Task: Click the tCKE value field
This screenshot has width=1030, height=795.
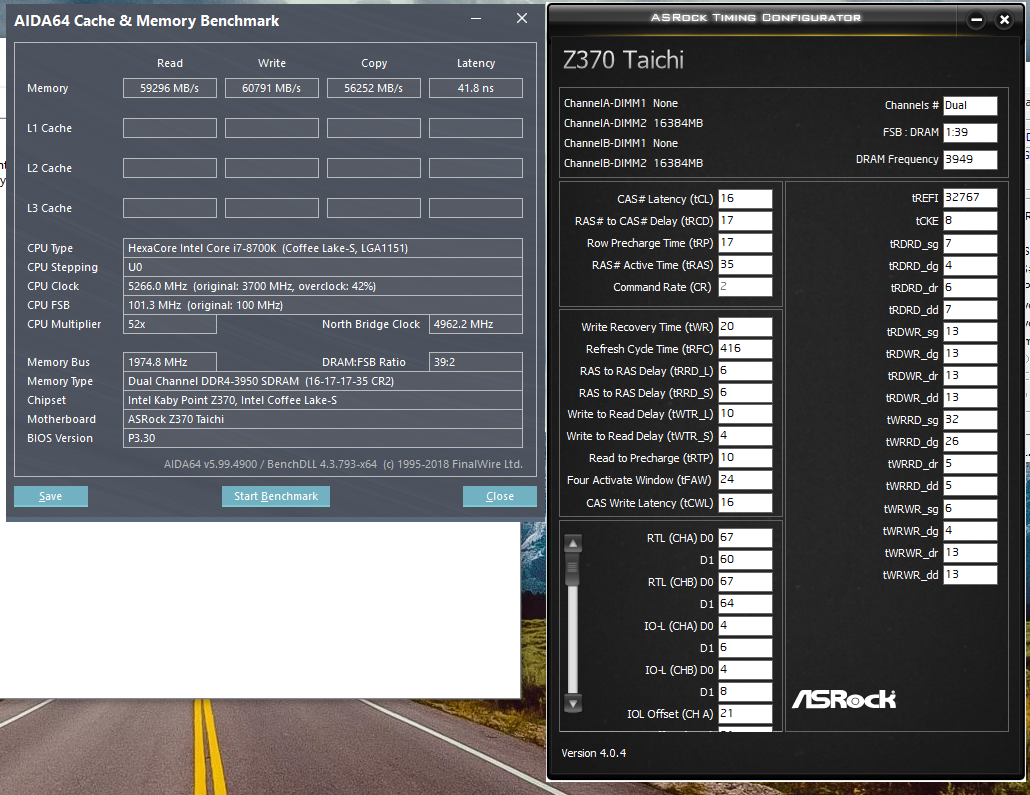Action: pos(970,221)
